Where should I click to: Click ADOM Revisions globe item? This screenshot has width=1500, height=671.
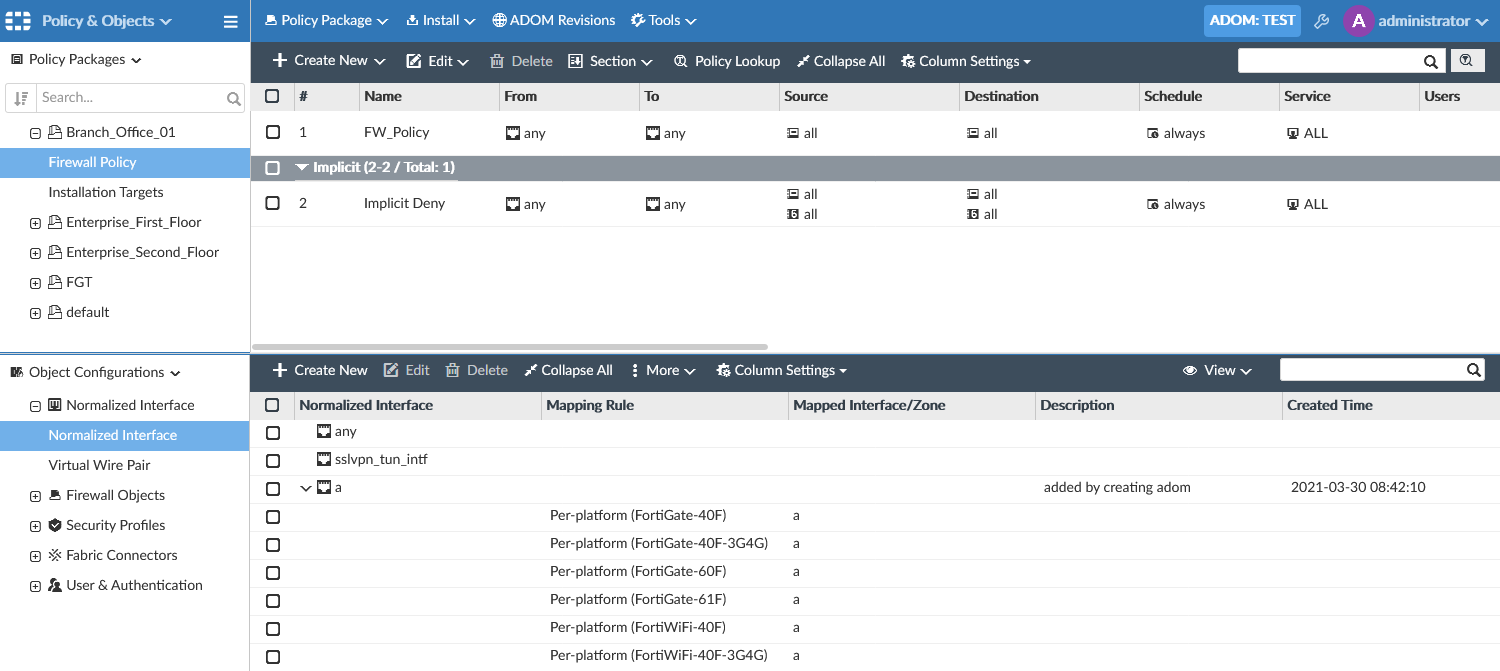pos(554,20)
